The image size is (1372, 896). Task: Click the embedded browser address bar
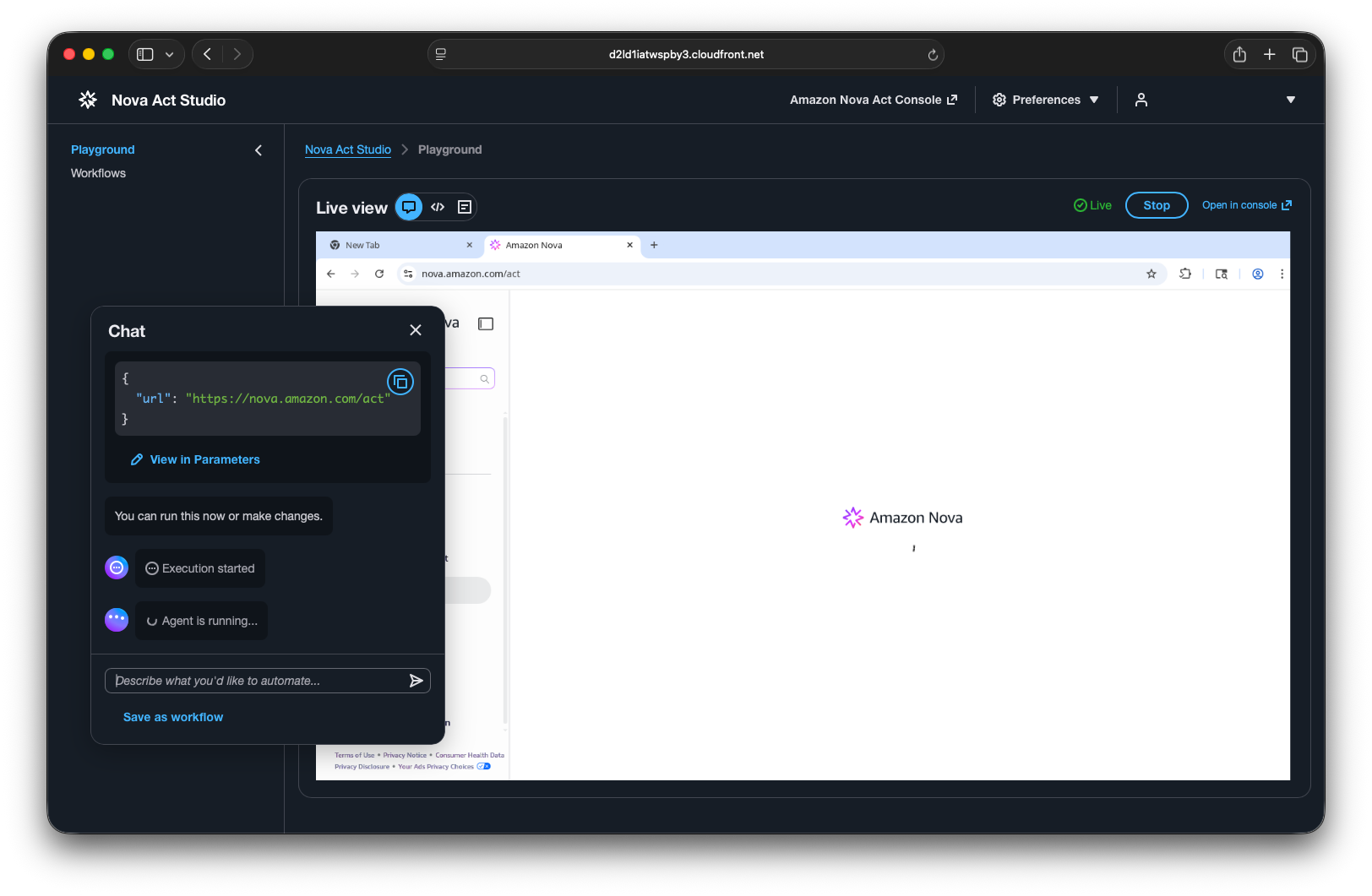click(x=781, y=274)
